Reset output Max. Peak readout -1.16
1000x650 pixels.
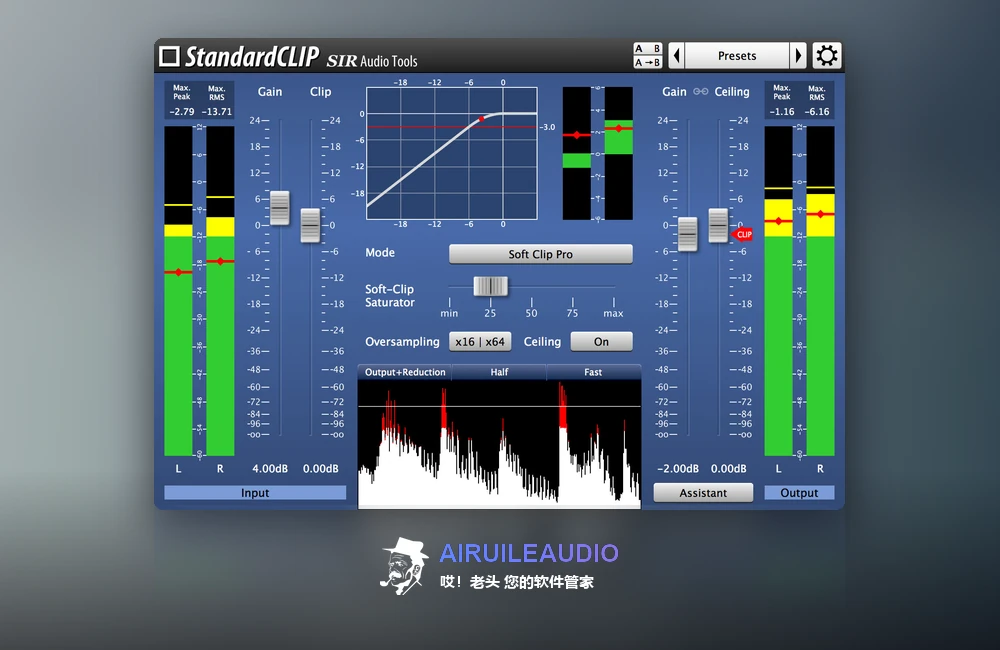pos(782,111)
